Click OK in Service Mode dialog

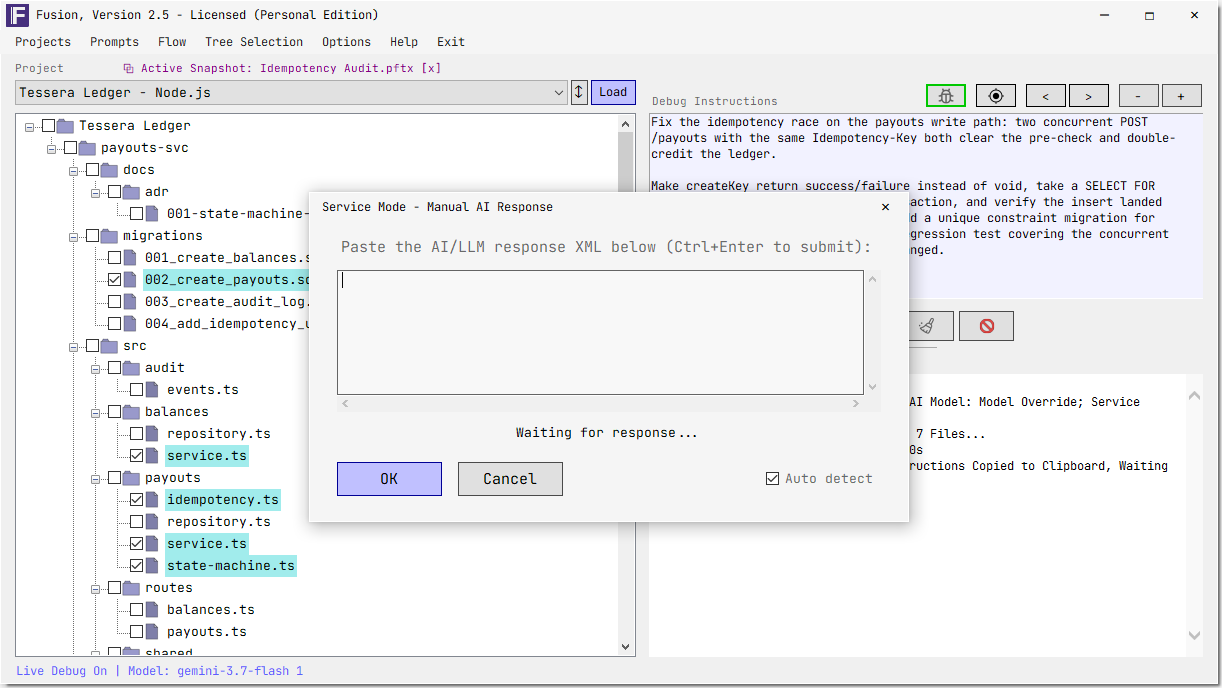coord(389,479)
